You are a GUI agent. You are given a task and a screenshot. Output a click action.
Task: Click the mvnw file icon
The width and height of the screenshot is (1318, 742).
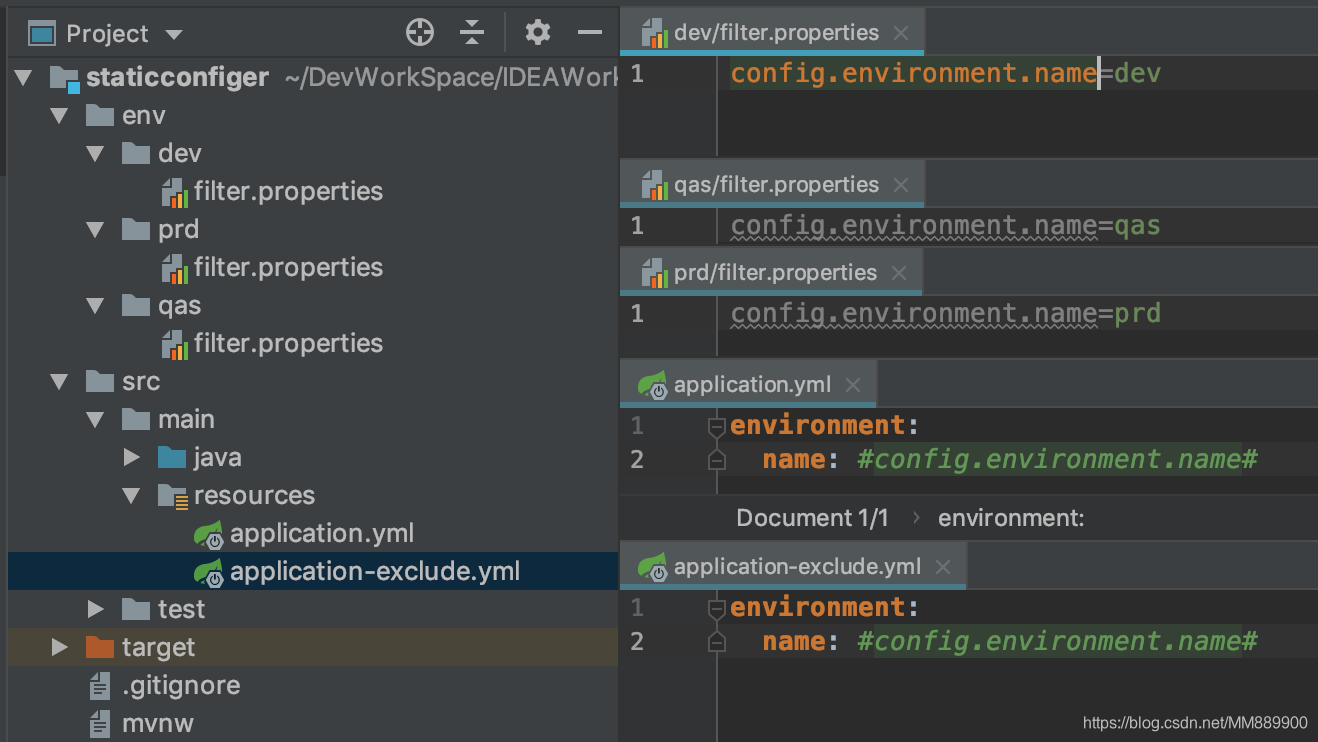(x=100, y=724)
